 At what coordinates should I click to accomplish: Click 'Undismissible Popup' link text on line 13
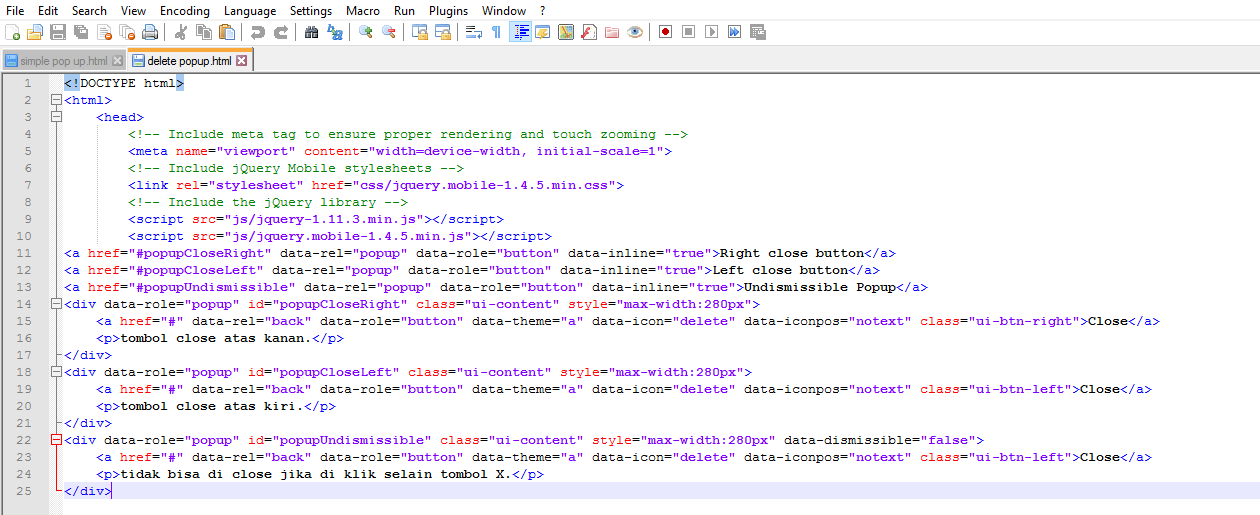point(820,287)
